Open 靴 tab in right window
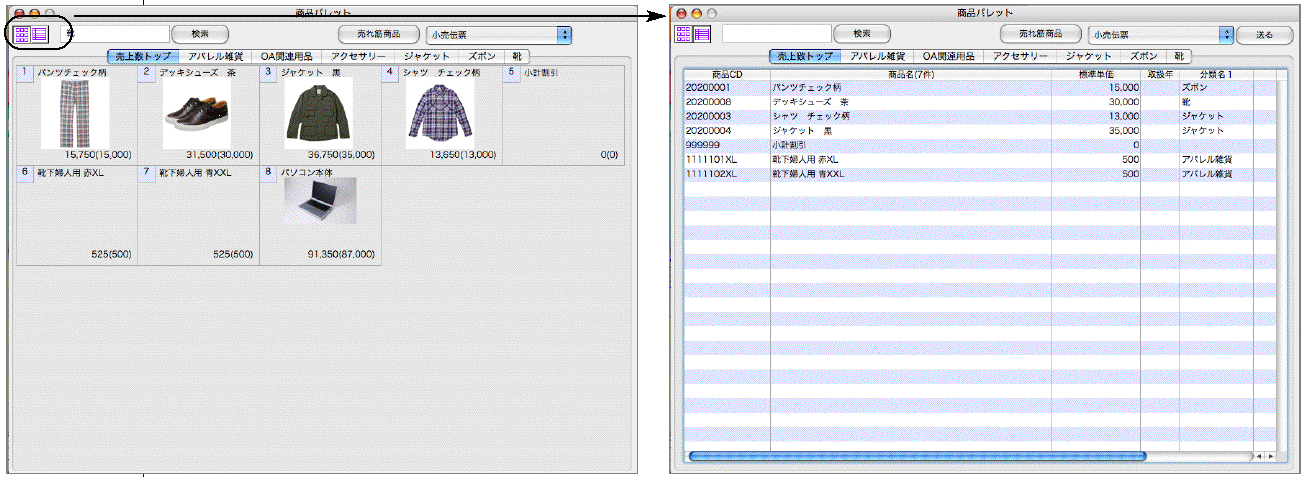Viewport: 1304px width, 477px height. 1179,57
